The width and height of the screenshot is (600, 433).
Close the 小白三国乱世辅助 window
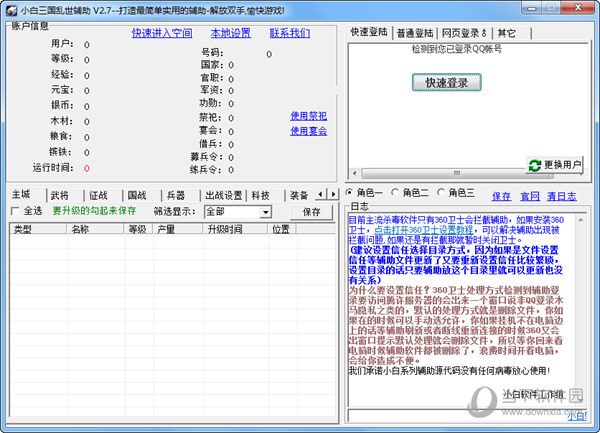tap(579, 8)
